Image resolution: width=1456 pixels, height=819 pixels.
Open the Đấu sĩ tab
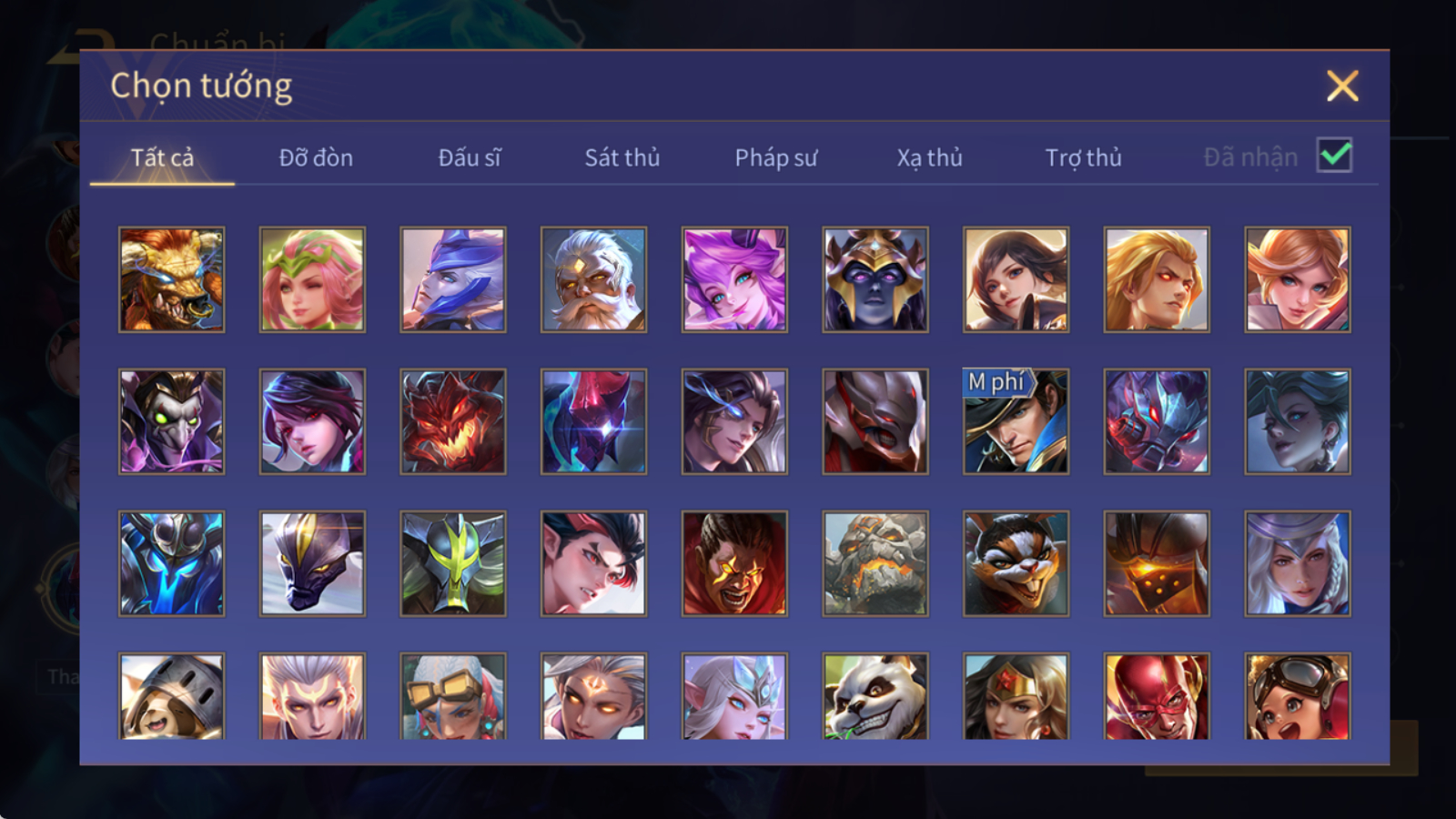click(x=470, y=157)
